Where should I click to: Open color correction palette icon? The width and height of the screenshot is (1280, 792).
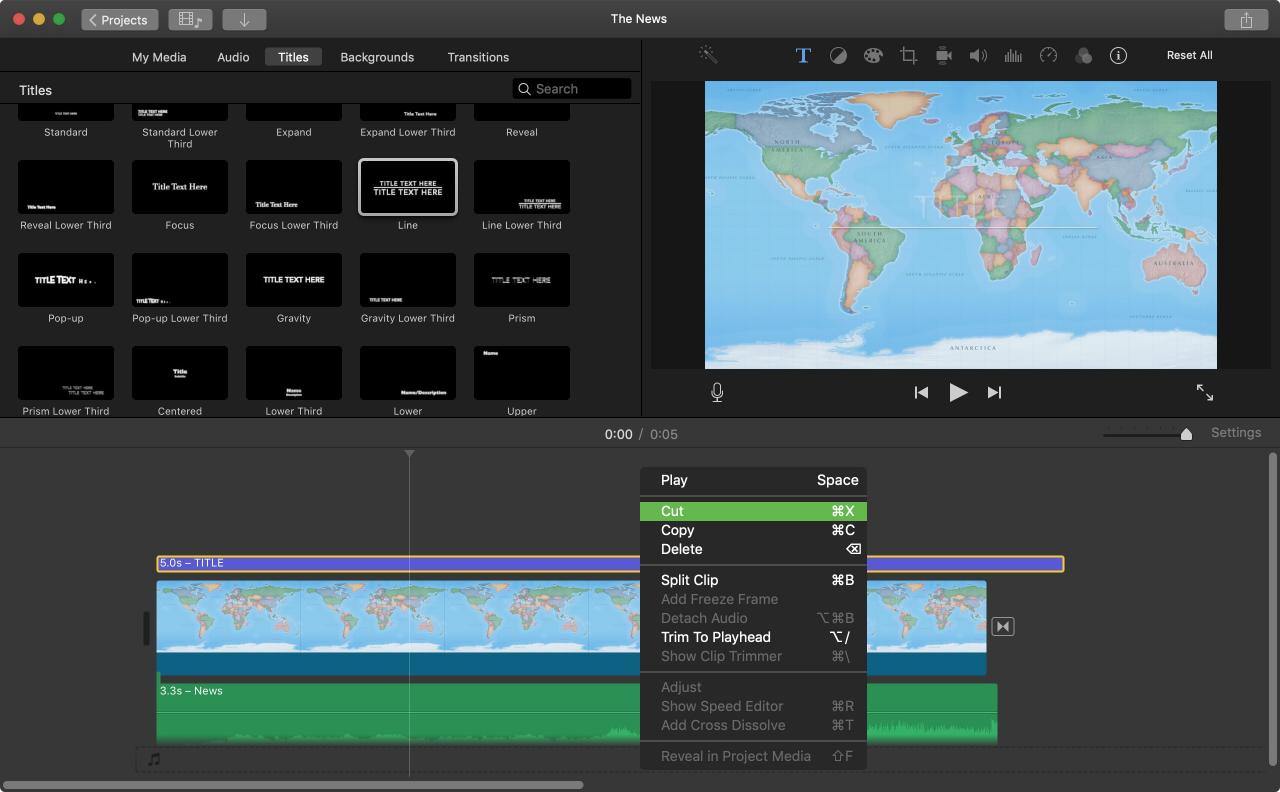pos(873,55)
